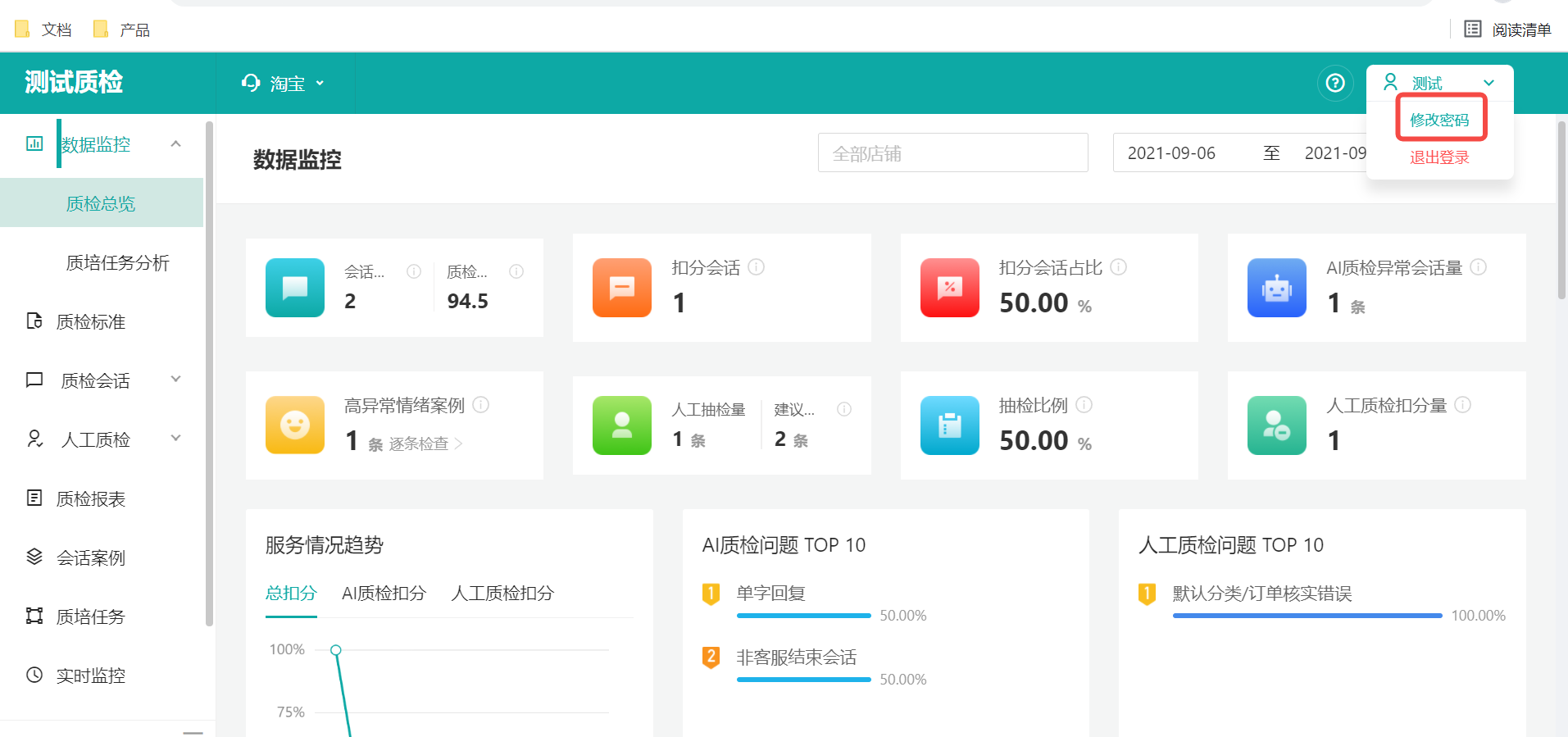Click the 实时监控 clock icon
The width and height of the screenshot is (1568, 737).
pos(34,675)
